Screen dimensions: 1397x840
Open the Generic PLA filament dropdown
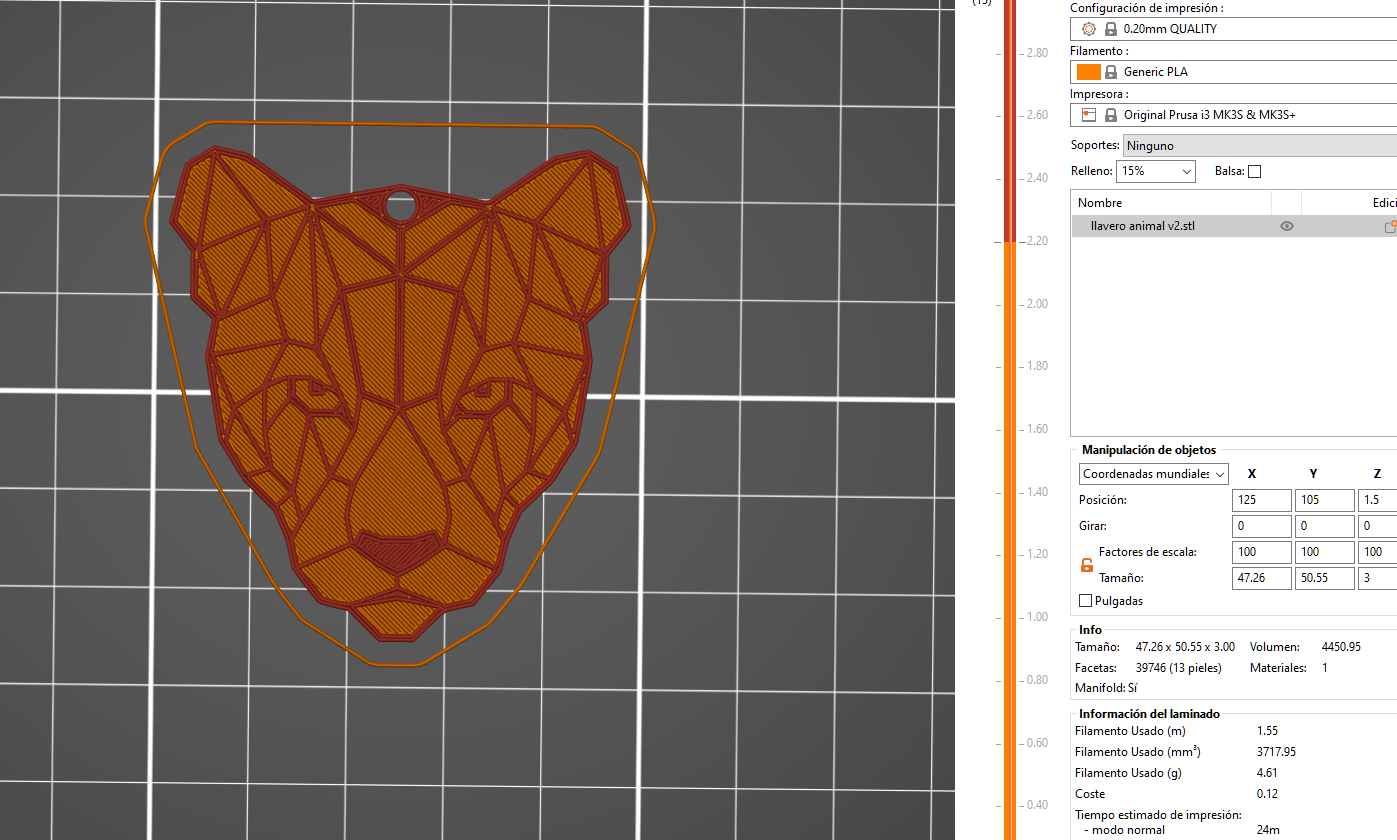tap(1233, 72)
